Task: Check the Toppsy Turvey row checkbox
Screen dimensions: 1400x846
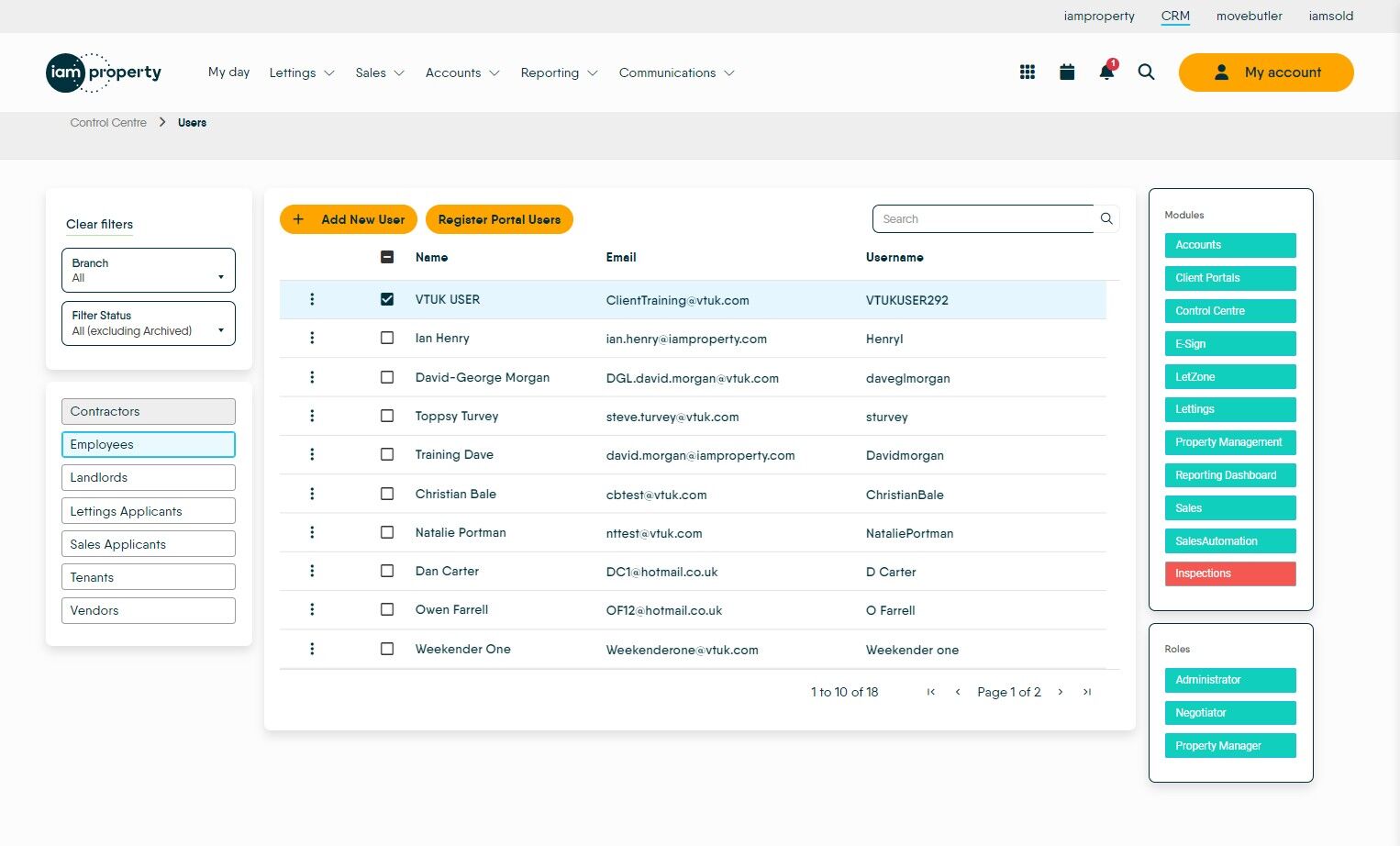Action: (x=387, y=416)
